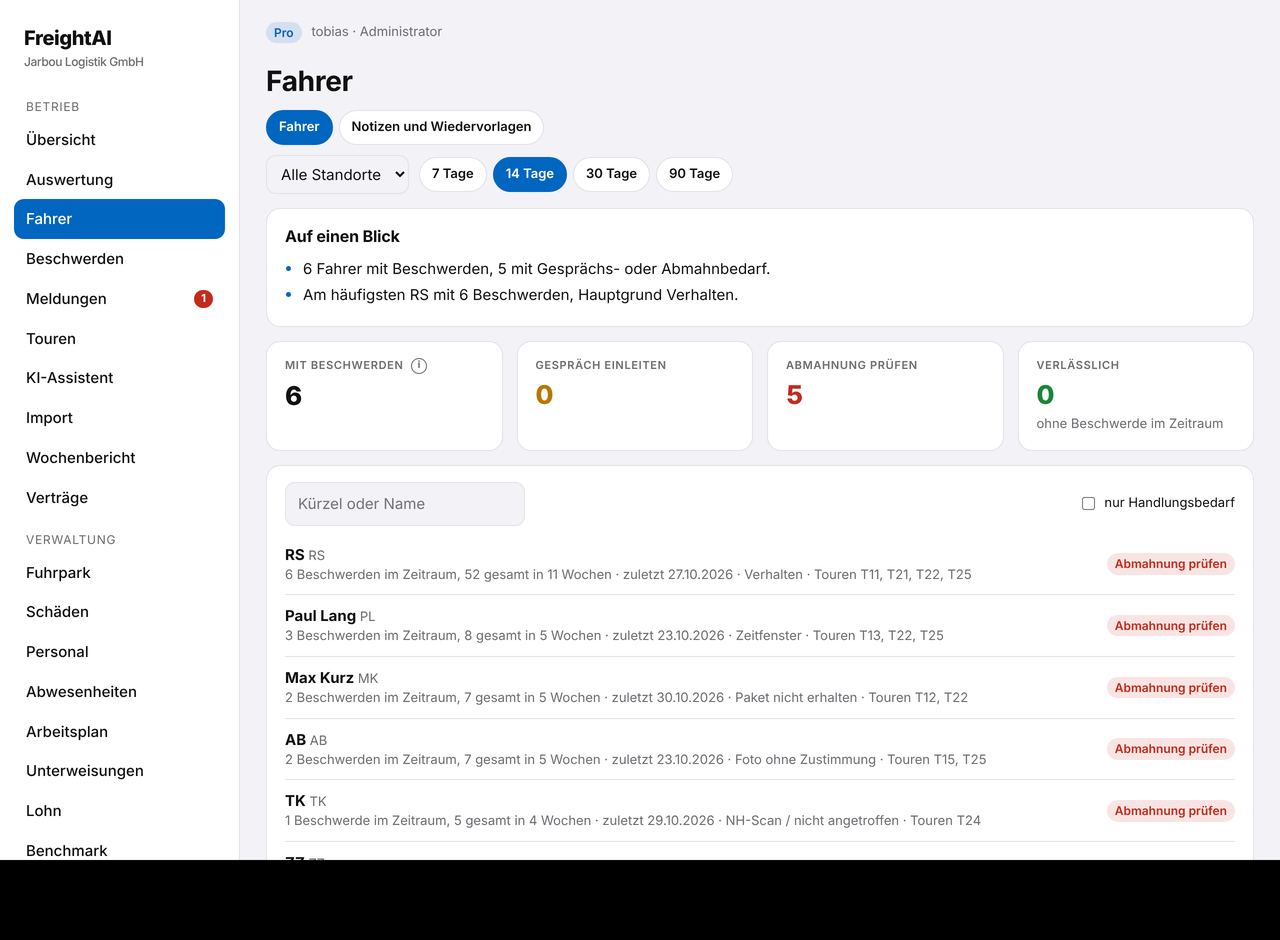Open the Lohn section
This screenshot has width=1280, height=940.
[119, 811]
